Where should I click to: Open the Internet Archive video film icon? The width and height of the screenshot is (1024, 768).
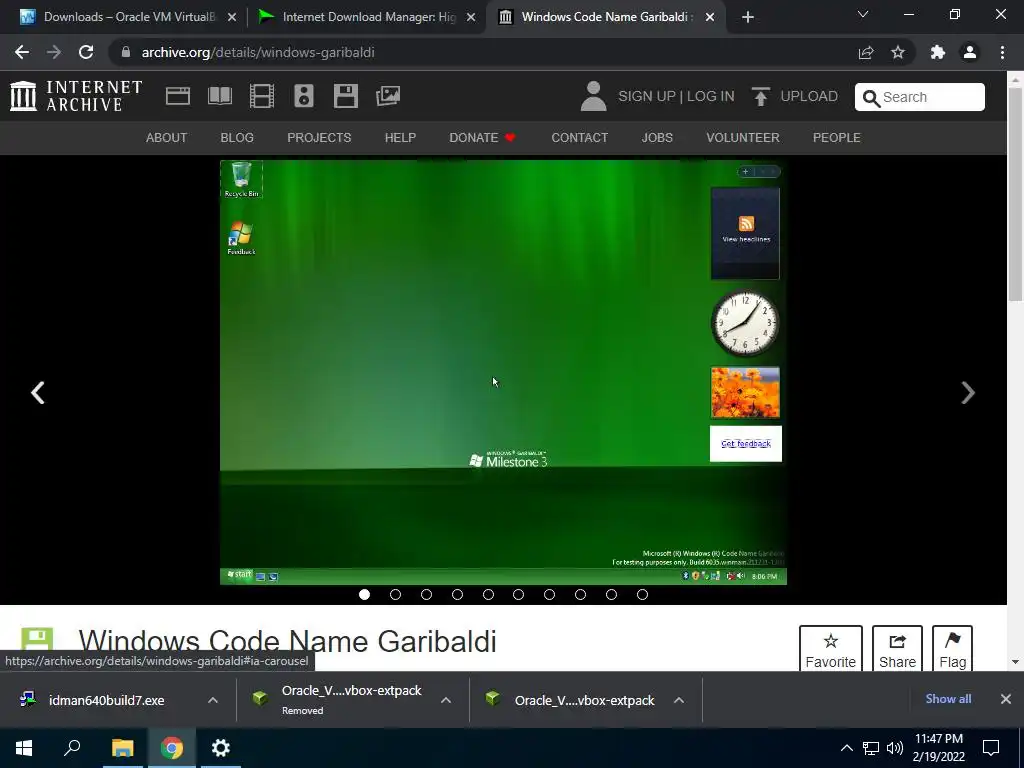click(262, 96)
